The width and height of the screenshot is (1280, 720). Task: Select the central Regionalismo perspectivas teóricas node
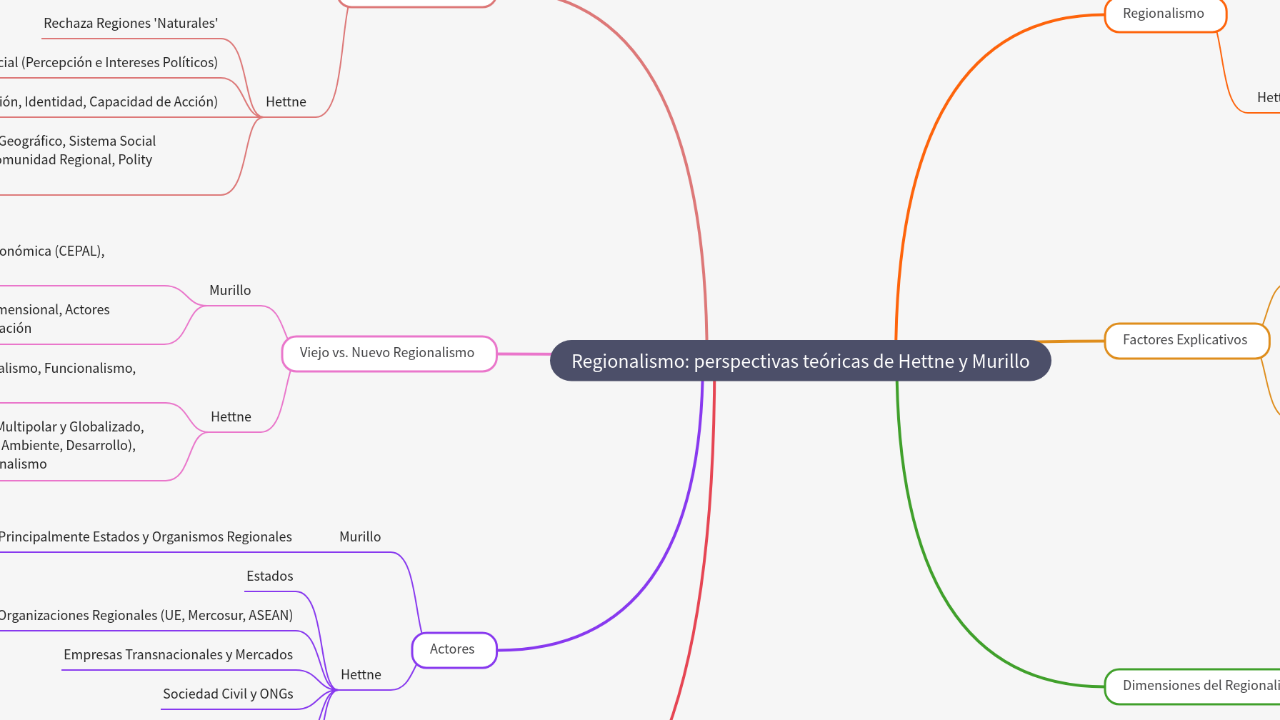coord(800,361)
